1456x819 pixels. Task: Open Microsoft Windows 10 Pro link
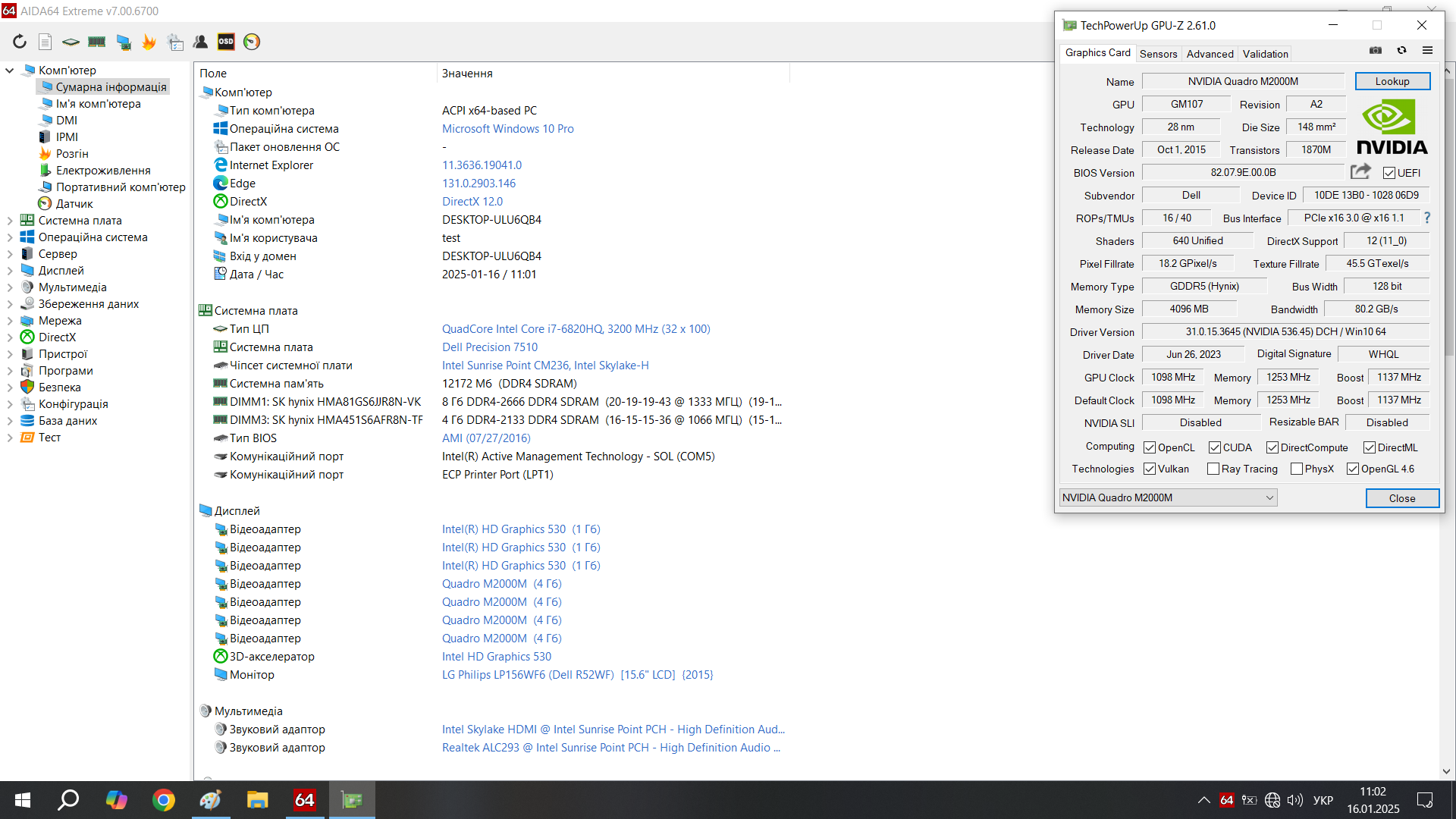pyautogui.click(x=508, y=129)
